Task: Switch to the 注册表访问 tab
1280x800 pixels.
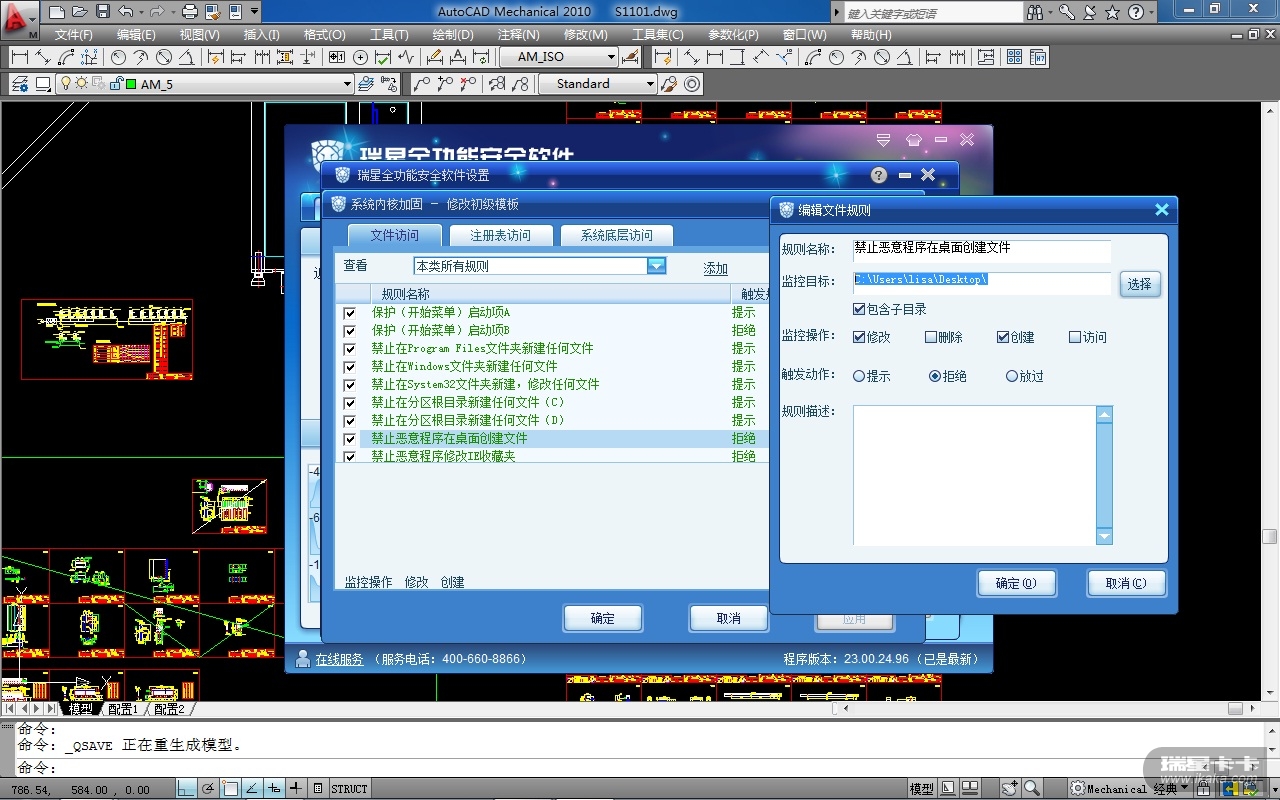Action: tap(501, 235)
